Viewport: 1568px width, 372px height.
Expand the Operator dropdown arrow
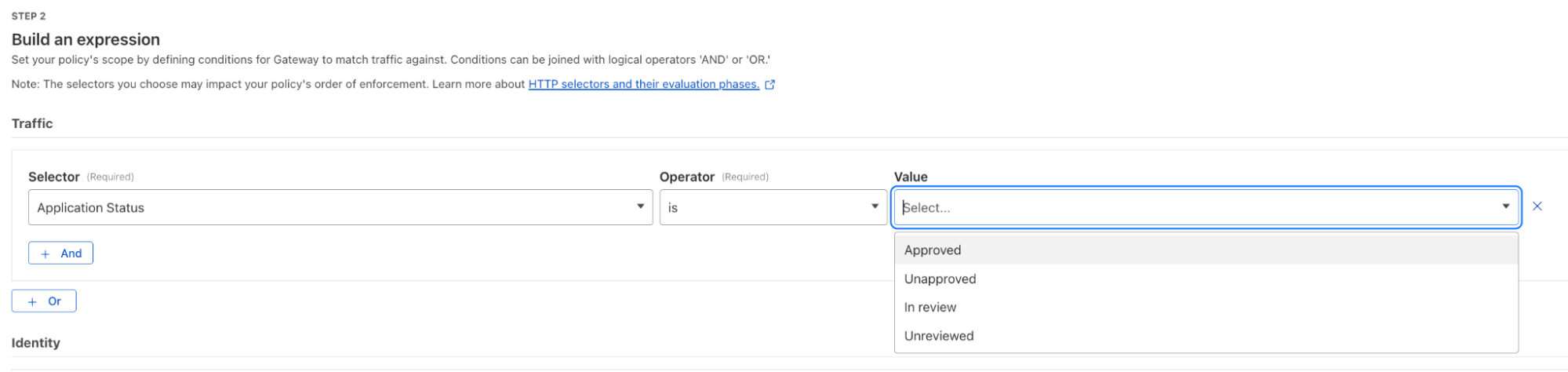tap(875, 206)
